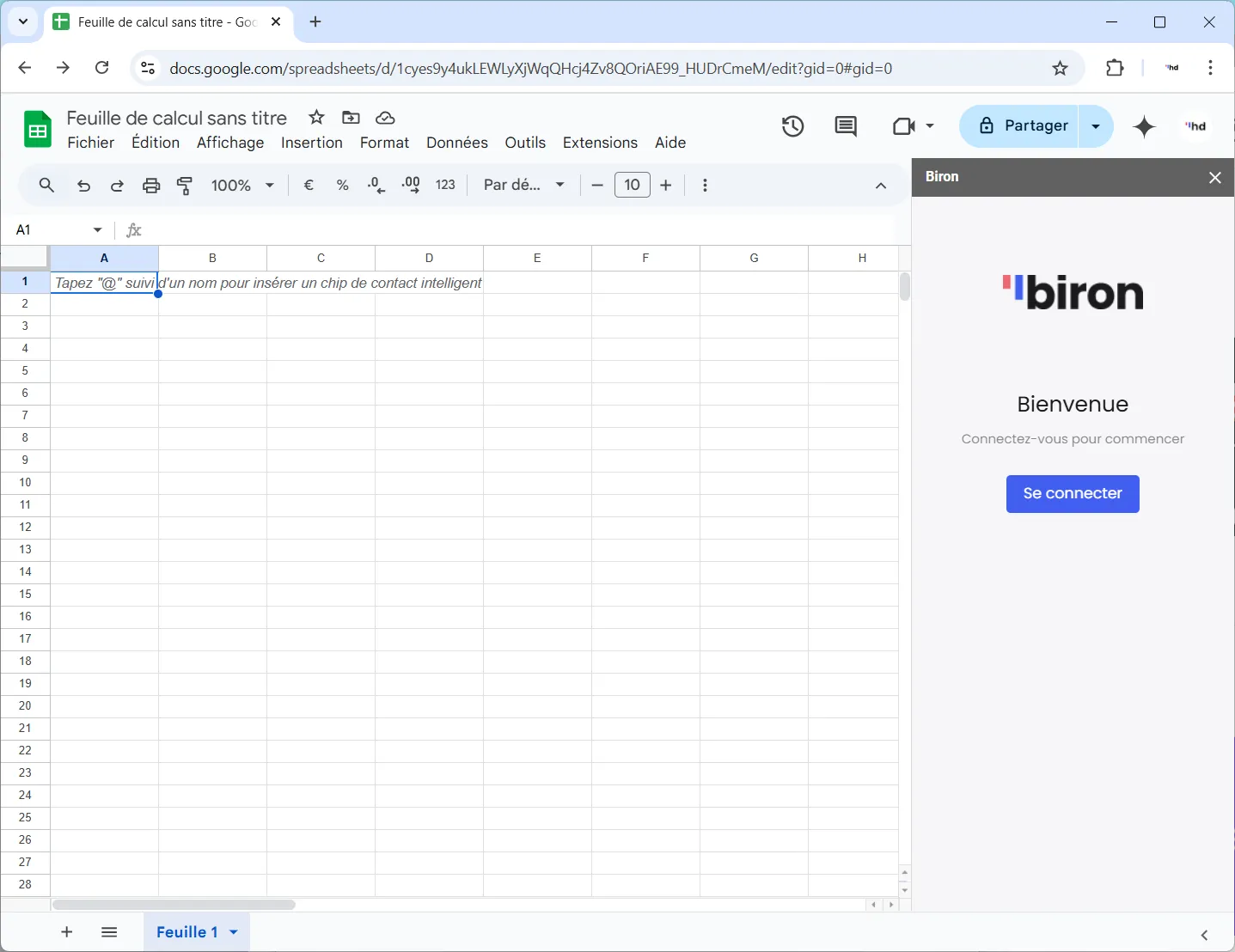The width and height of the screenshot is (1235, 952).
Task: Add a new sheet
Action: (67, 932)
